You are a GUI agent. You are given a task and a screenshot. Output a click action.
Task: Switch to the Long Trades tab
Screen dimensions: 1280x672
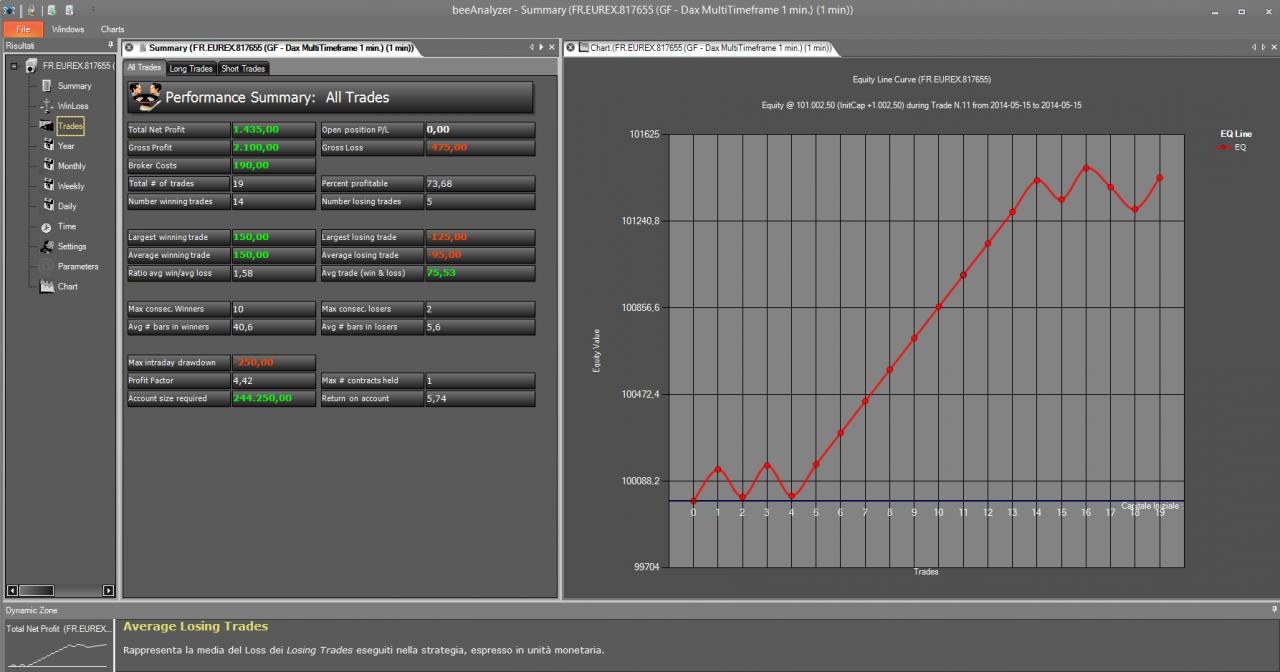[191, 68]
